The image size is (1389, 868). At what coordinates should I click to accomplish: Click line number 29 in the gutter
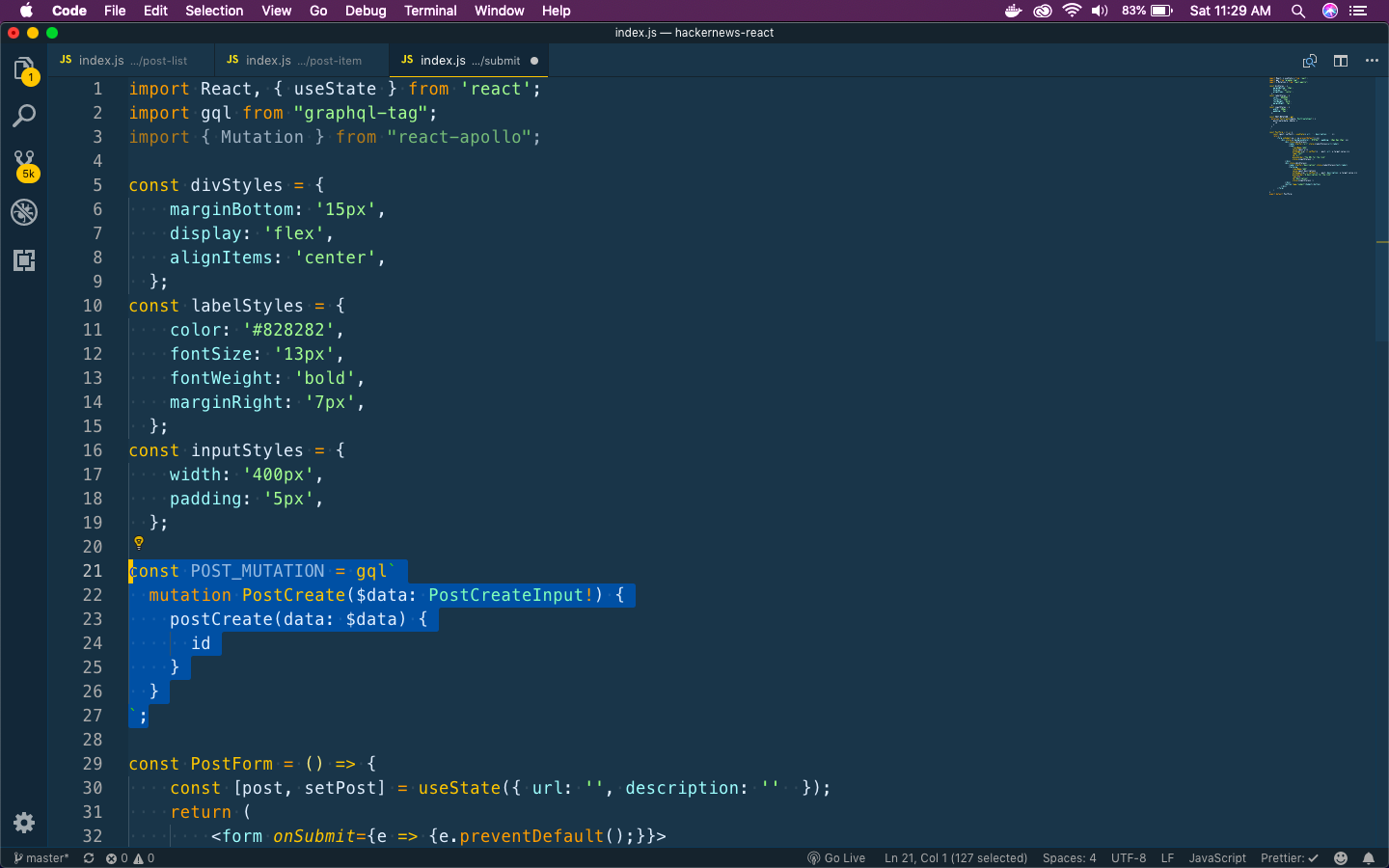[93, 764]
